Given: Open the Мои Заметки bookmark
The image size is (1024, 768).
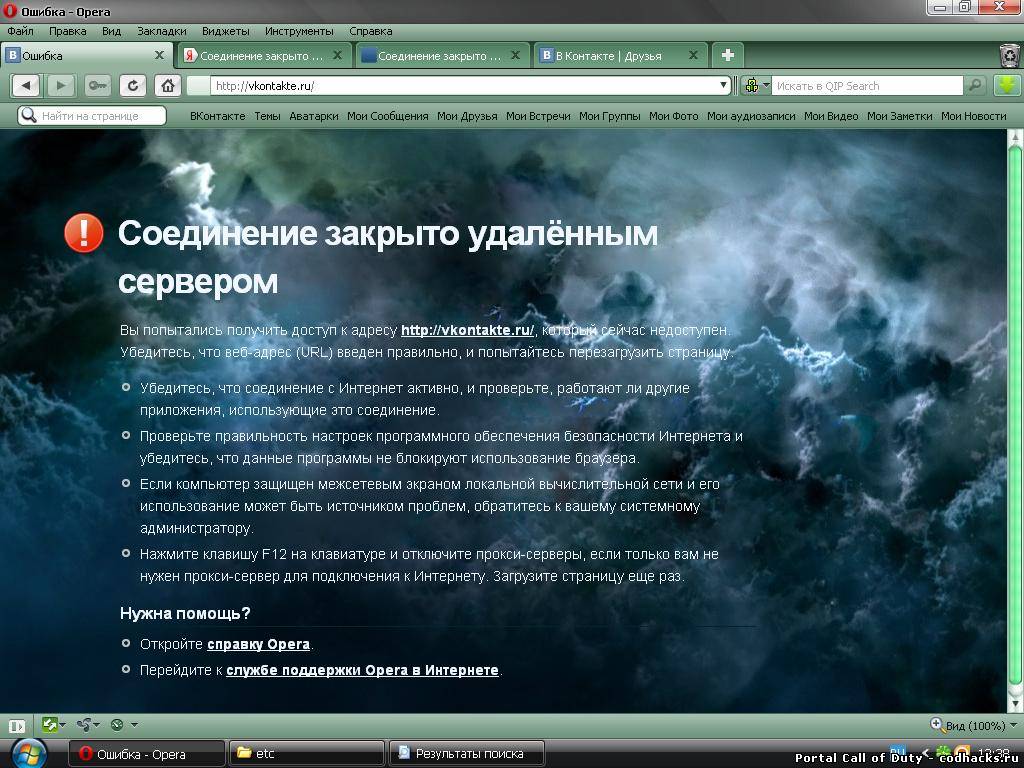Looking at the screenshot, I should click(x=899, y=116).
